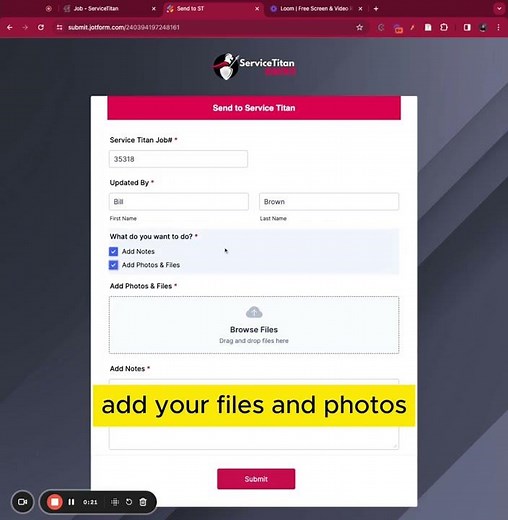Uncheck the Add Photos & Files checkbox
Viewport: 508px width, 520px height.
coord(113,265)
